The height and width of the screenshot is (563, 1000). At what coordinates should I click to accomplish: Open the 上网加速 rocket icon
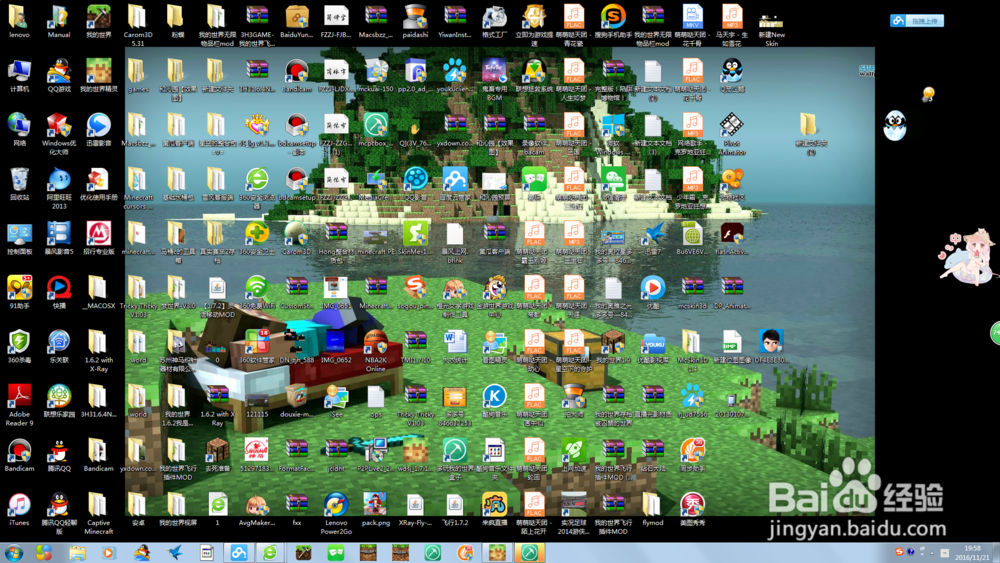[573, 451]
